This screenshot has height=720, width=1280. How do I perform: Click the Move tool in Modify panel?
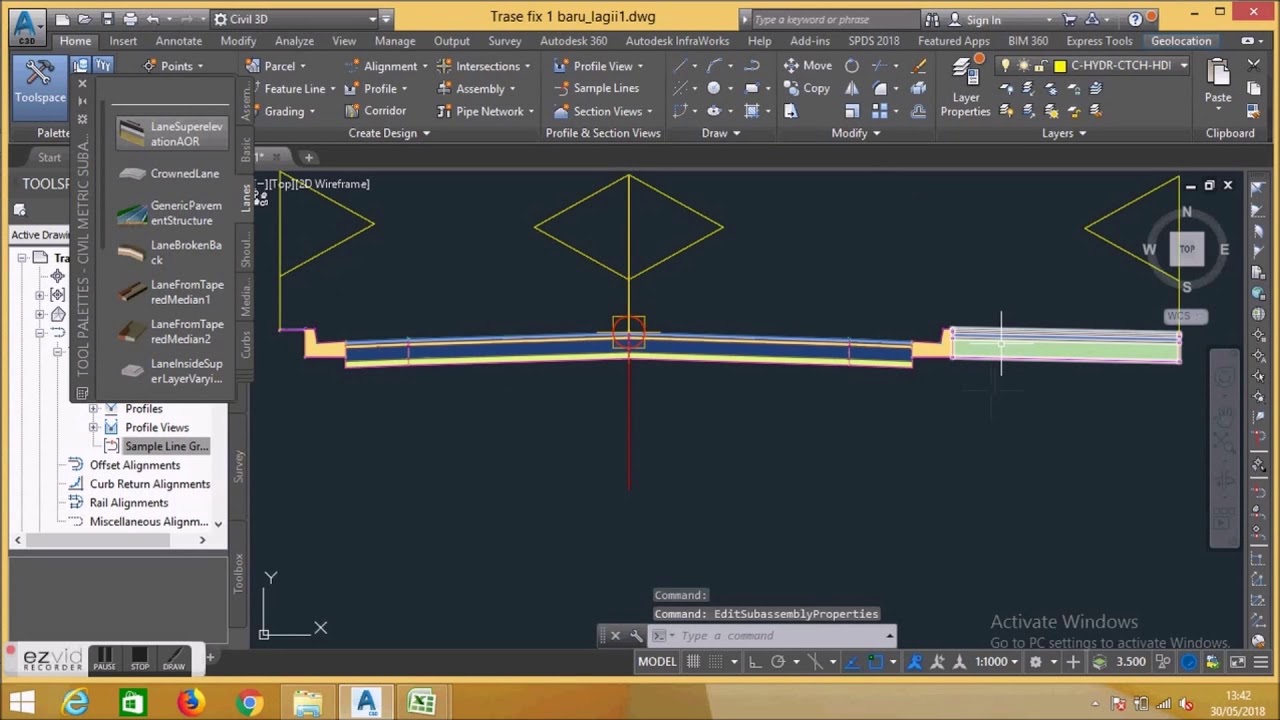click(x=808, y=66)
